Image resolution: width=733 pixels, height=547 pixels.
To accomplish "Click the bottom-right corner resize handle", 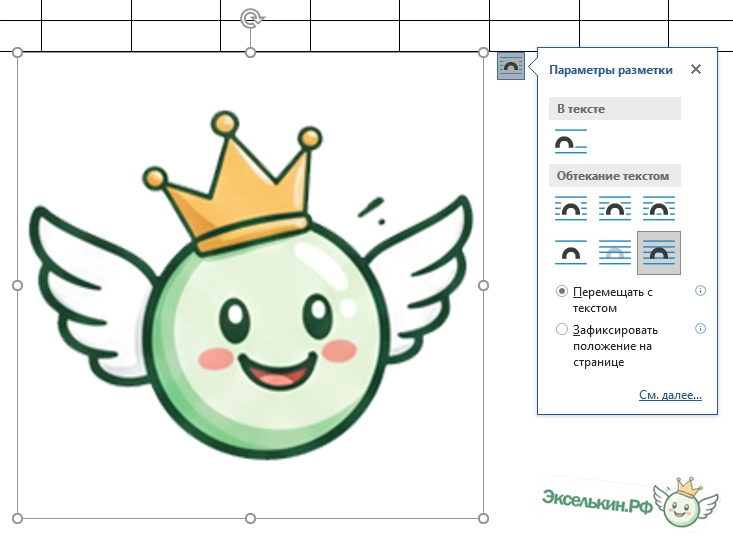I will tap(484, 518).
